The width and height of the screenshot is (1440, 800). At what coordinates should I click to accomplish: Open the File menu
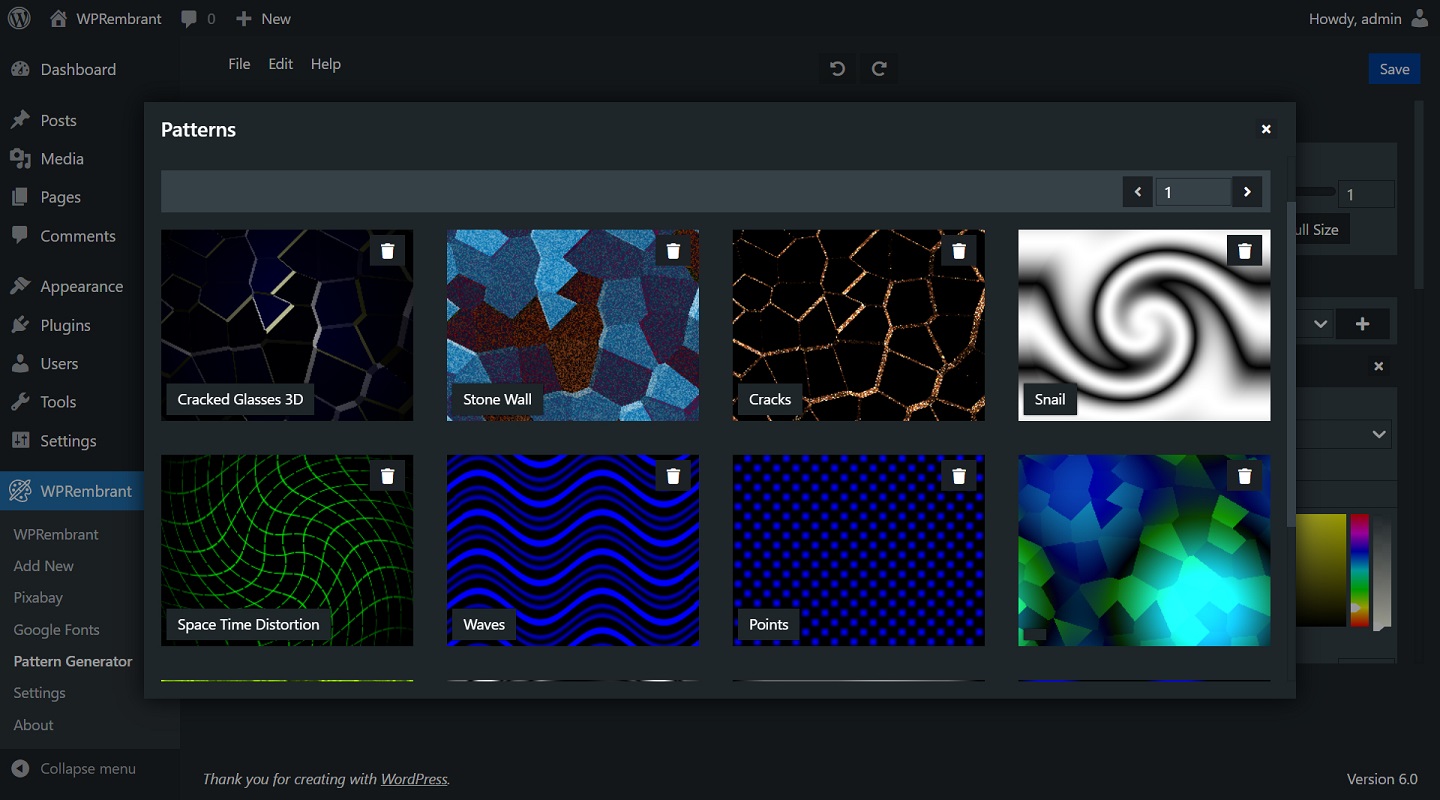(x=239, y=63)
